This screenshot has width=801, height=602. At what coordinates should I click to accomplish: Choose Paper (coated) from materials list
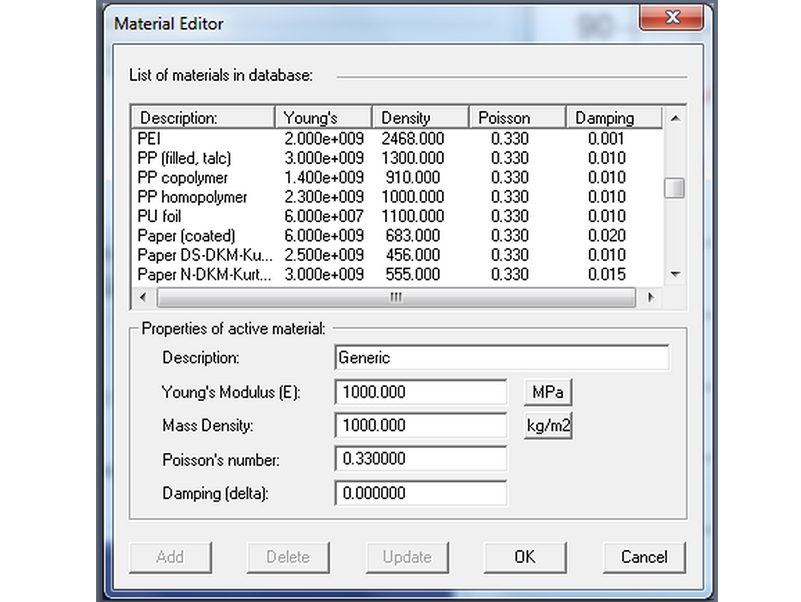186,236
